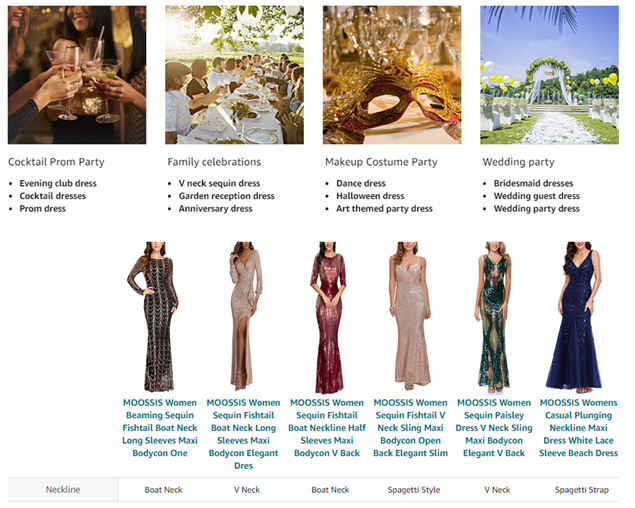Image resolution: width=635 pixels, height=508 pixels.
Task: Select the burgundy red sequin dress image
Action: pos(327,315)
